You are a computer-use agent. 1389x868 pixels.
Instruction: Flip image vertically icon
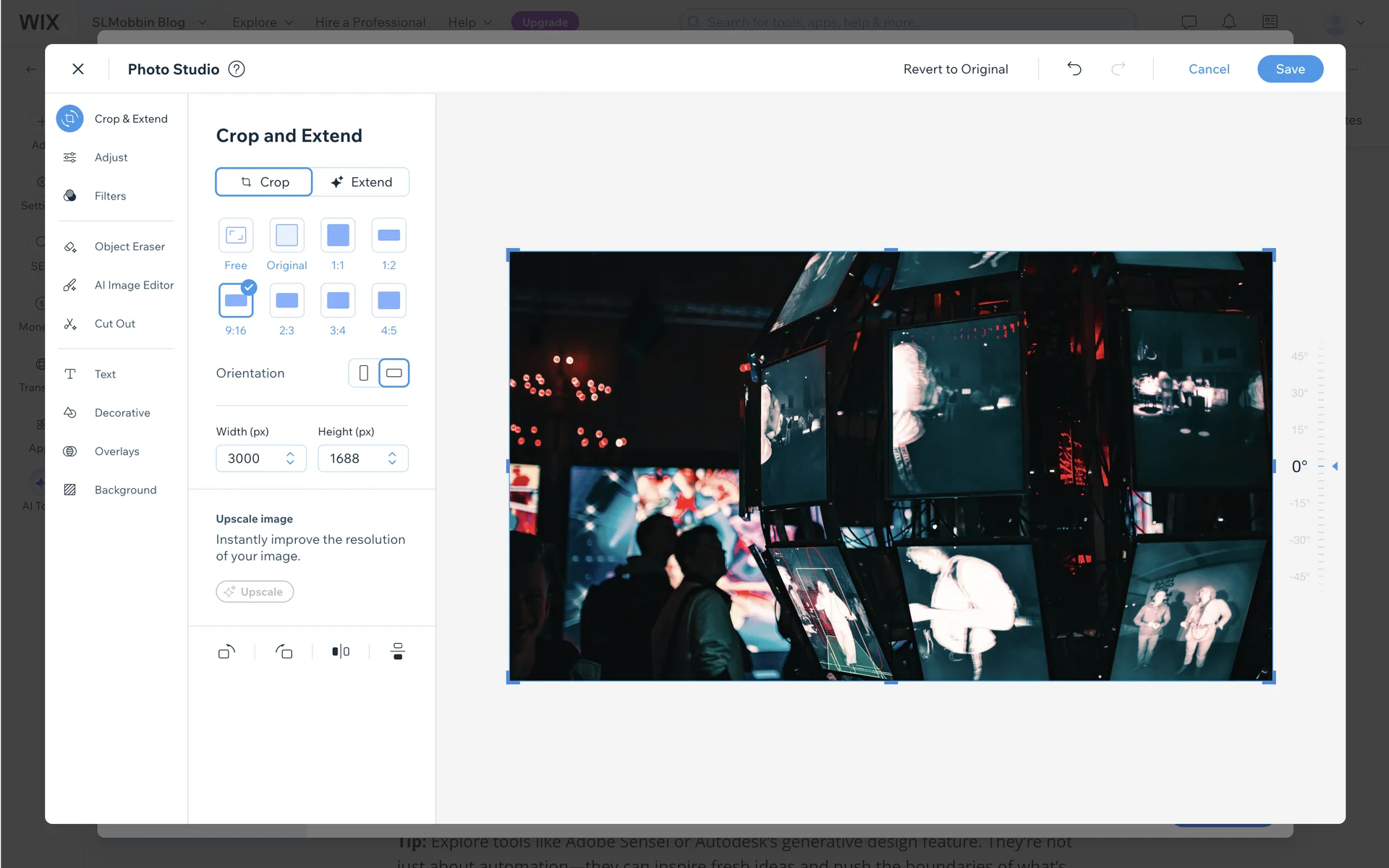point(397,652)
